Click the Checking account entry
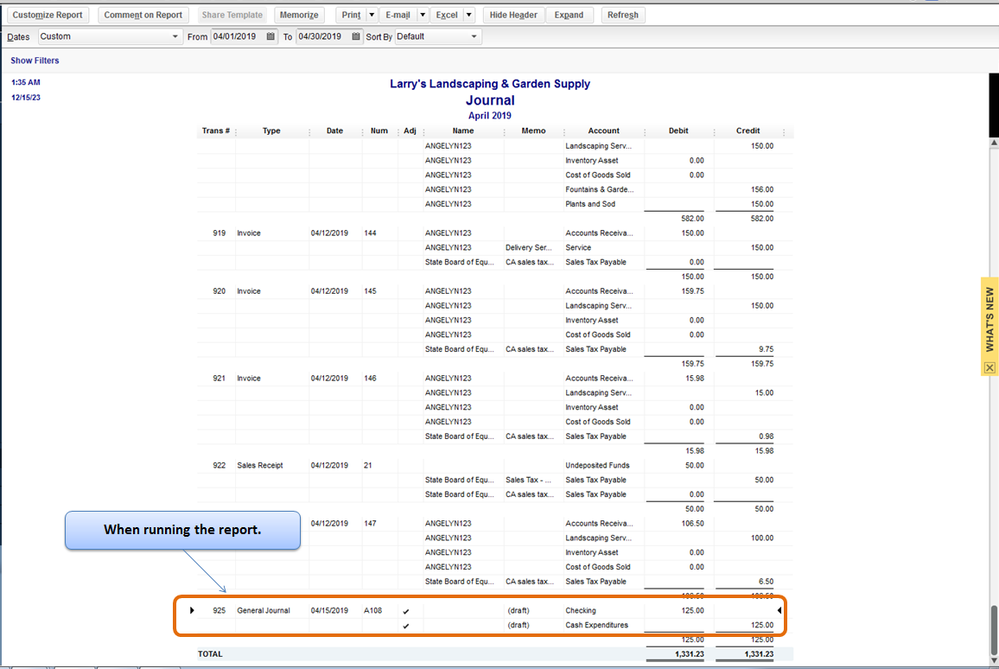 (580, 610)
